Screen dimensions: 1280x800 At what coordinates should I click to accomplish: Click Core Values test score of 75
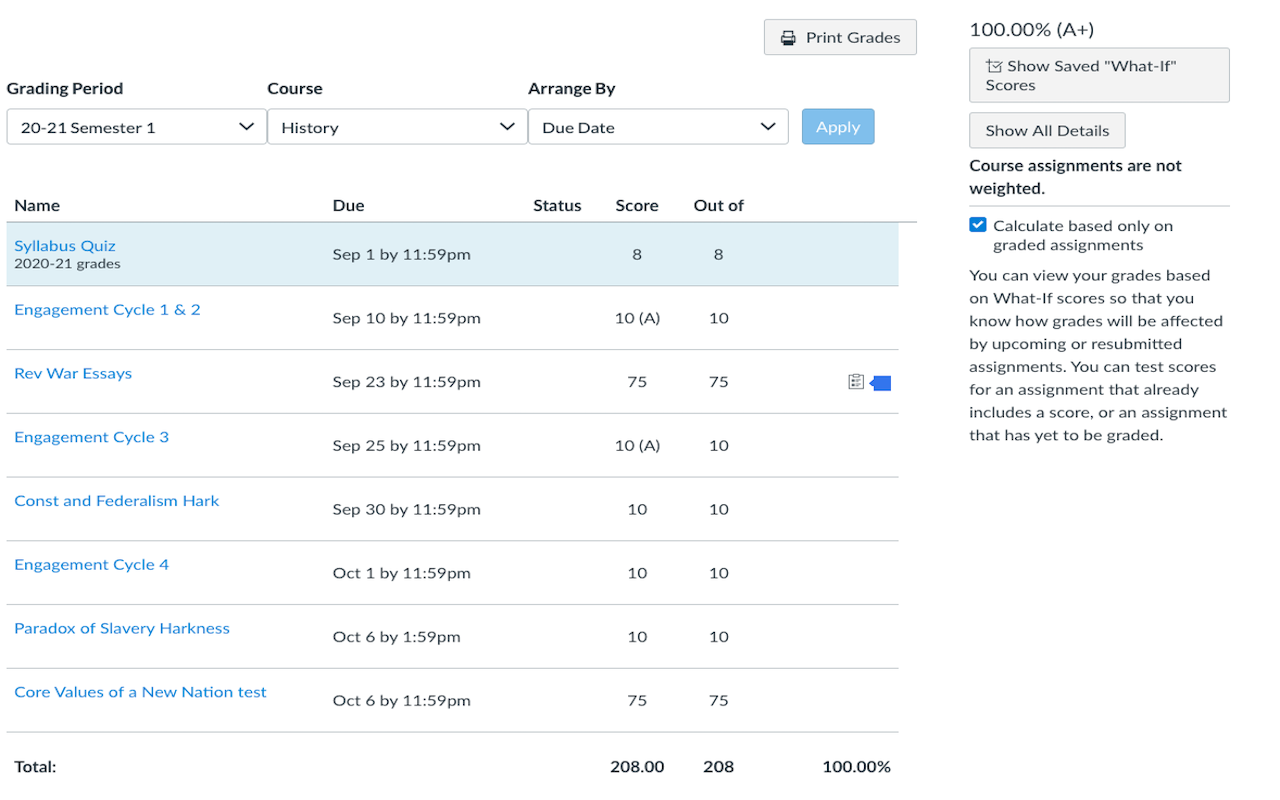pyautogui.click(x=637, y=701)
